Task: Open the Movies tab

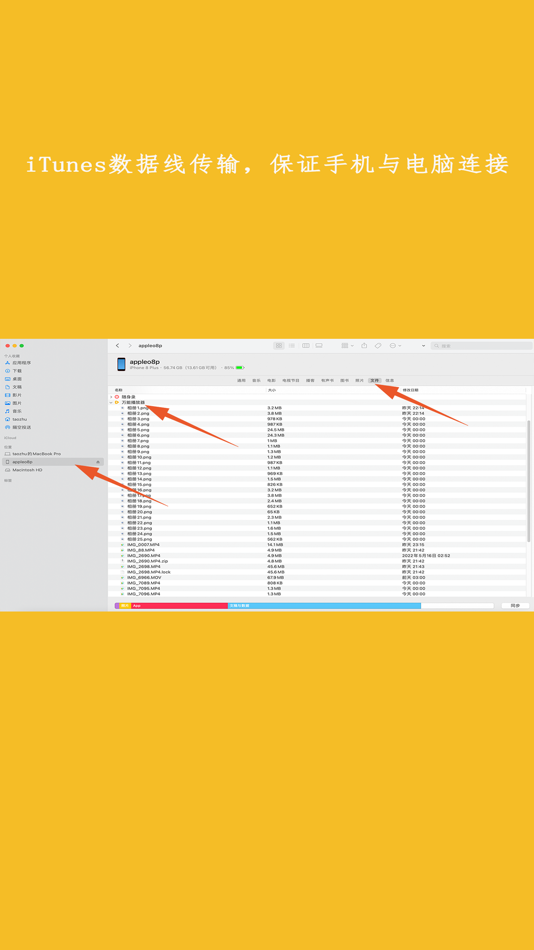Action: 271,380
